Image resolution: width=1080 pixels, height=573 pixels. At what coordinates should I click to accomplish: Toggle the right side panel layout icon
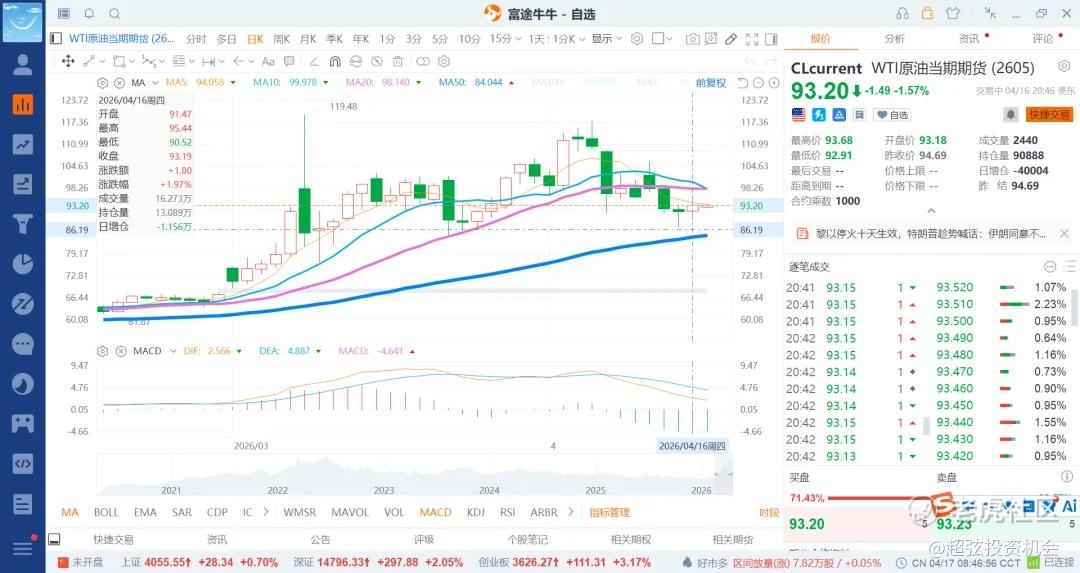click(x=771, y=39)
